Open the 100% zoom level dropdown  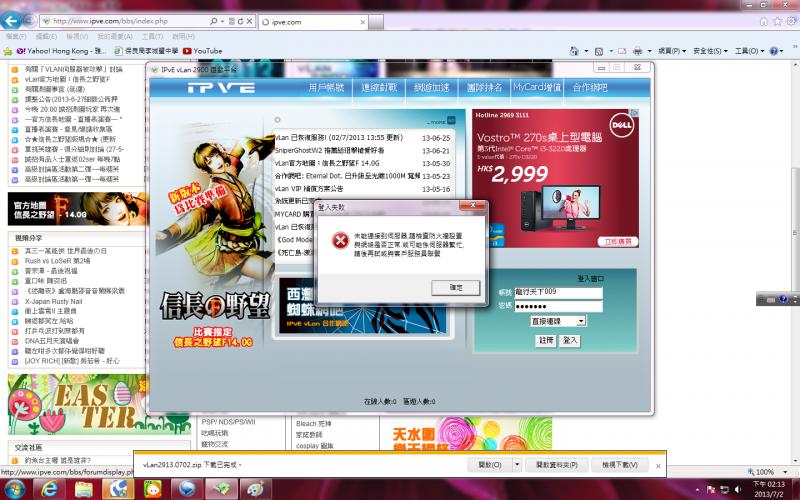coord(785,472)
